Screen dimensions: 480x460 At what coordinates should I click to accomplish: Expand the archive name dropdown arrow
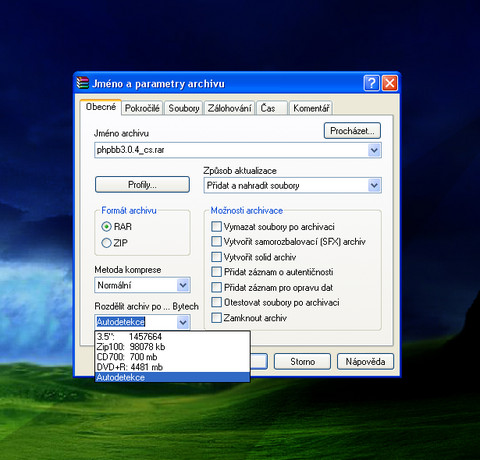tap(374, 150)
